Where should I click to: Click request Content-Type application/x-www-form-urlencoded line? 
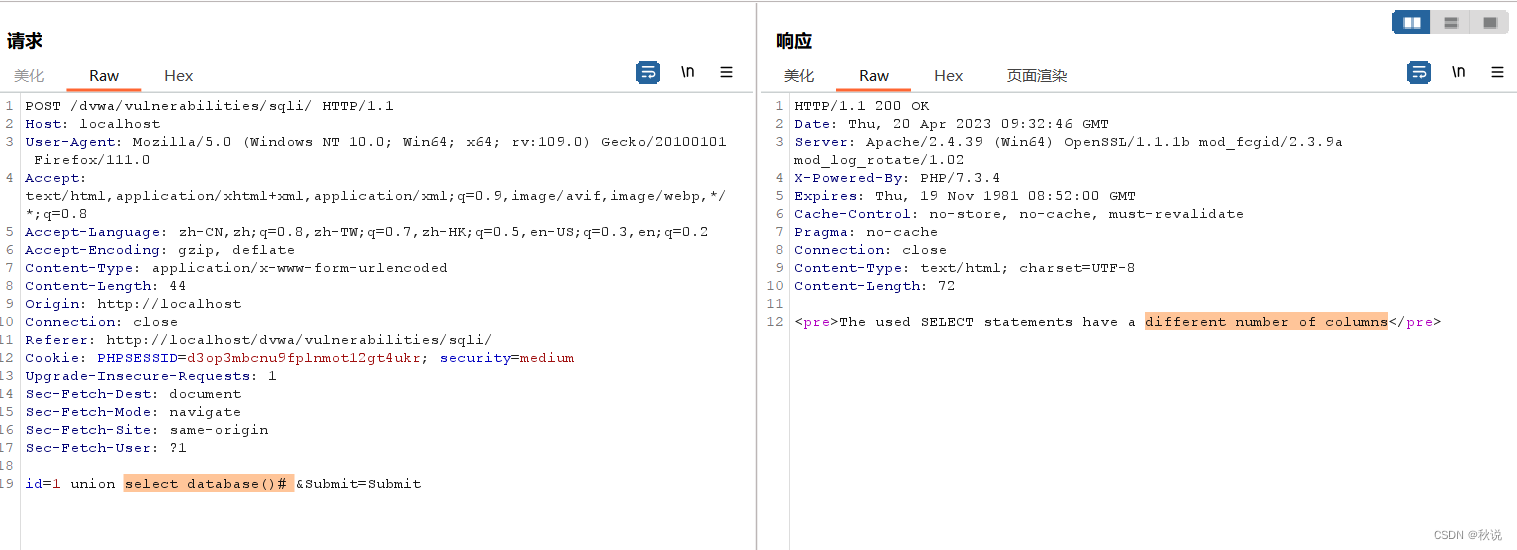pos(237,268)
